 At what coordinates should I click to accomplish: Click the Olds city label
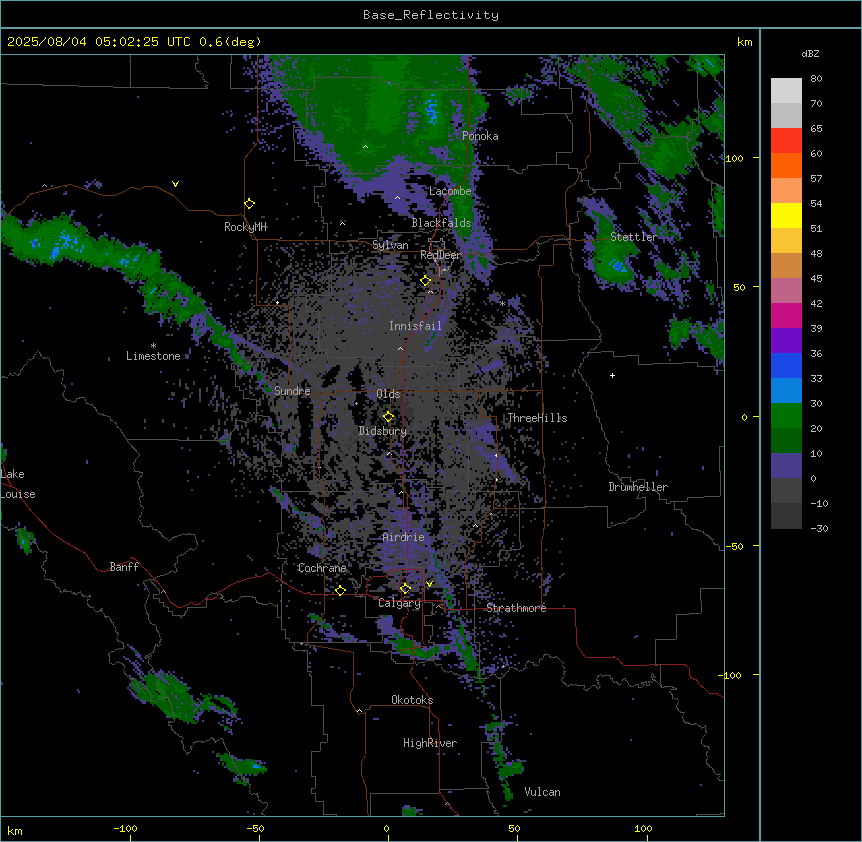point(388,394)
